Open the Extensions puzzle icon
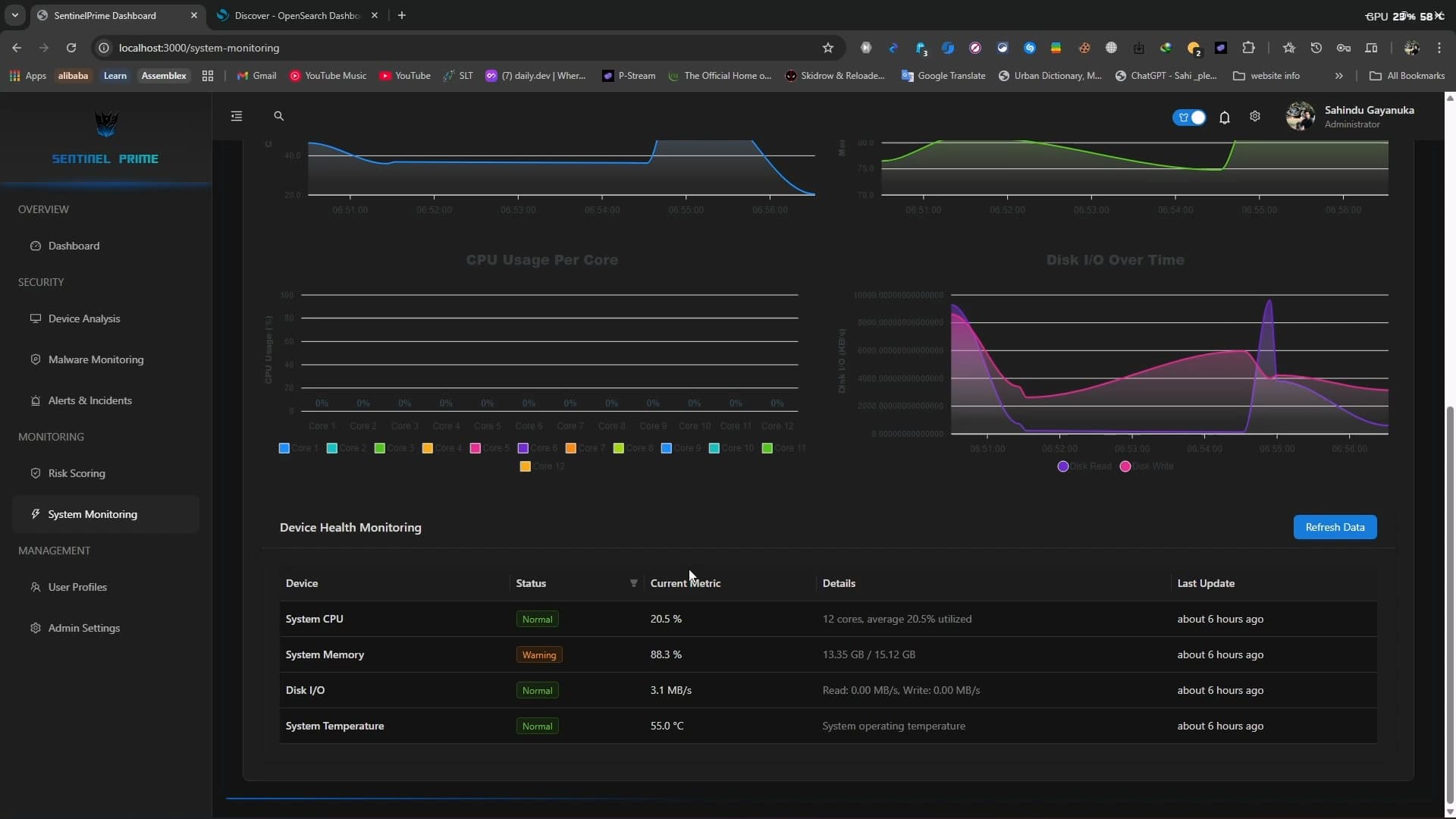1456x819 pixels. click(1248, 48)
